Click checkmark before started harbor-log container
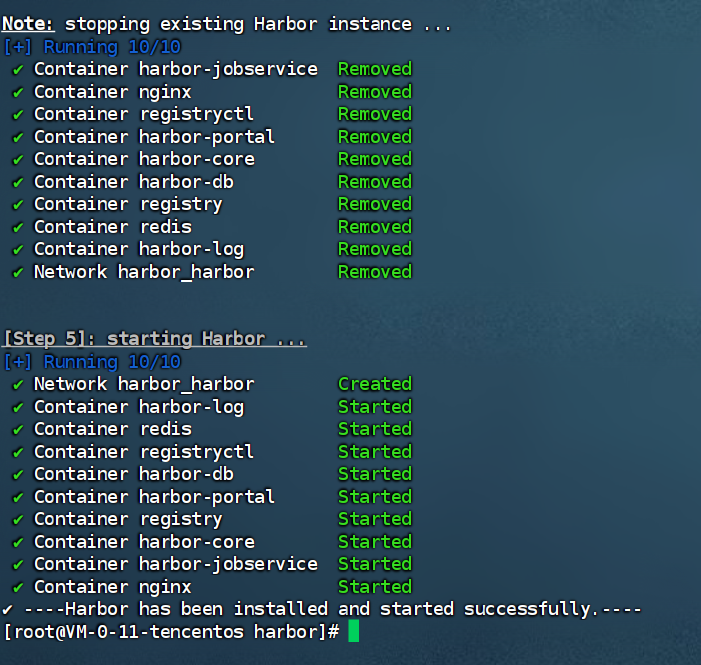 pos(18,407)
